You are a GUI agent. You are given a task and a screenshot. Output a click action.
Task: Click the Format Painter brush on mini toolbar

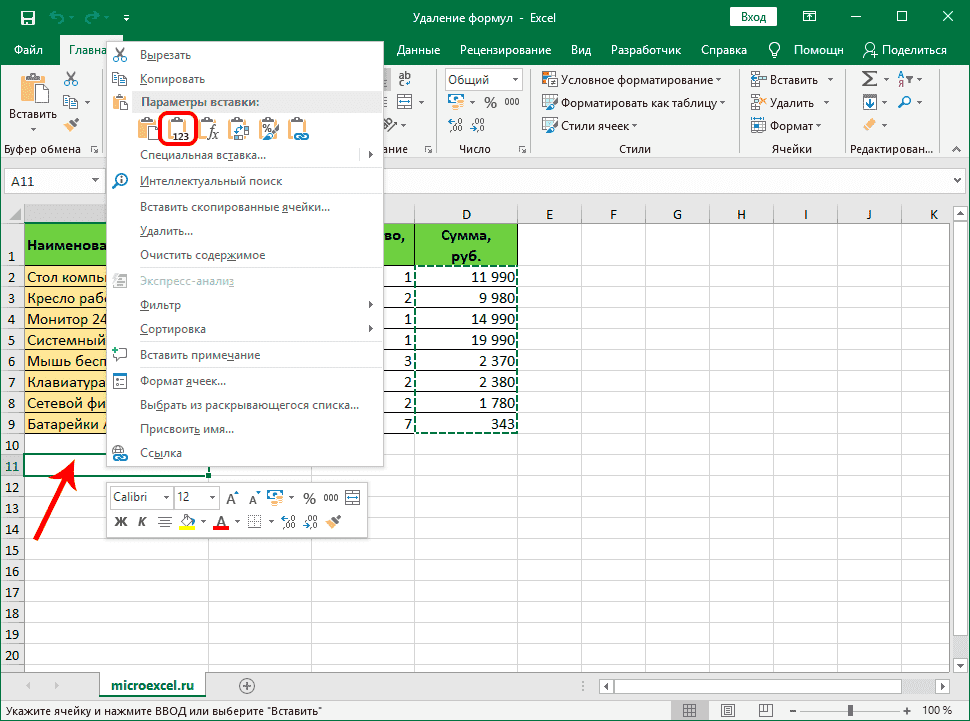(334, 522)
